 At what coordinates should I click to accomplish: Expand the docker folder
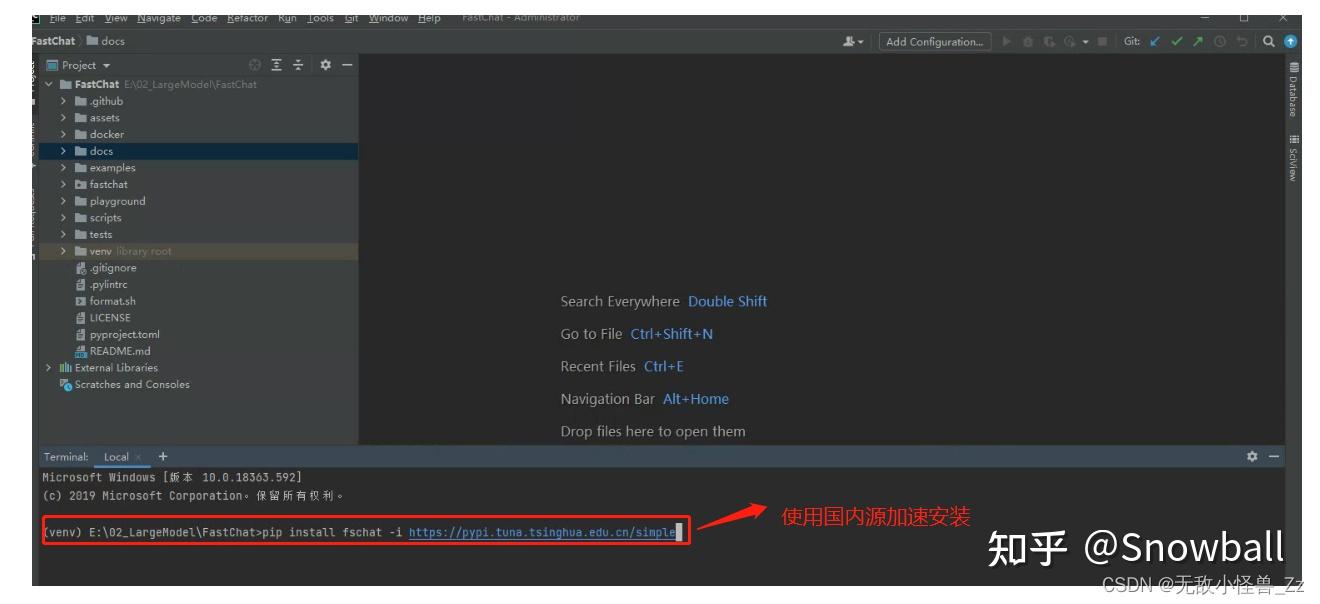point(63,134)
